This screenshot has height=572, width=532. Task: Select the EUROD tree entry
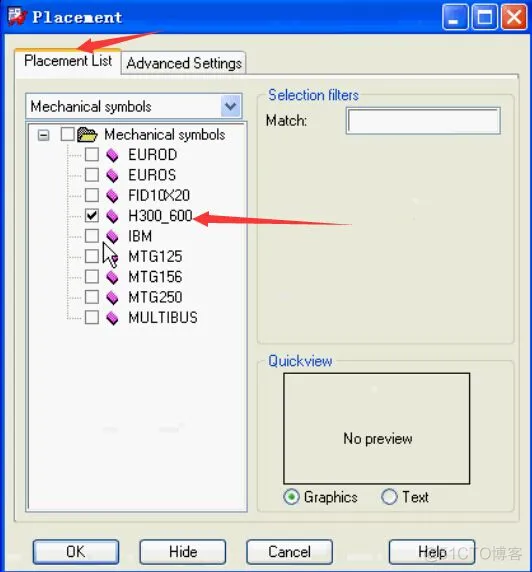[153, 155]
